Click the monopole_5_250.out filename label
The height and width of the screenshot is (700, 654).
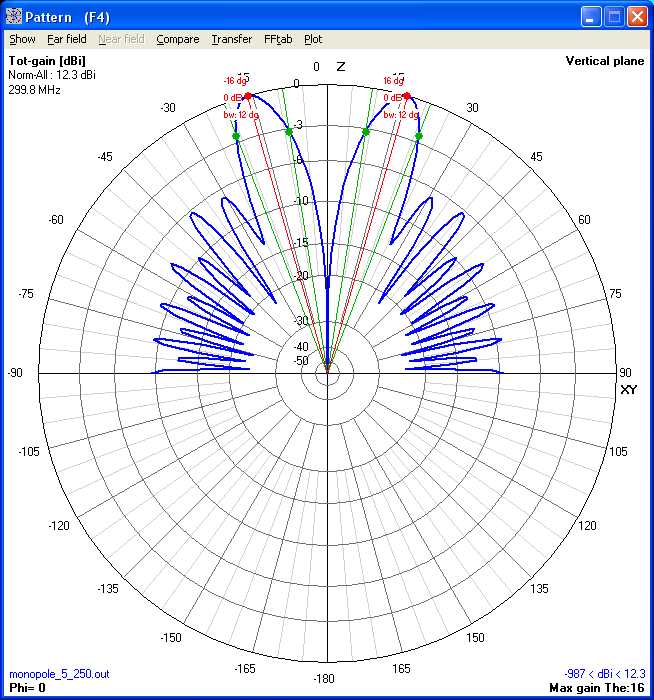(52, 674)
